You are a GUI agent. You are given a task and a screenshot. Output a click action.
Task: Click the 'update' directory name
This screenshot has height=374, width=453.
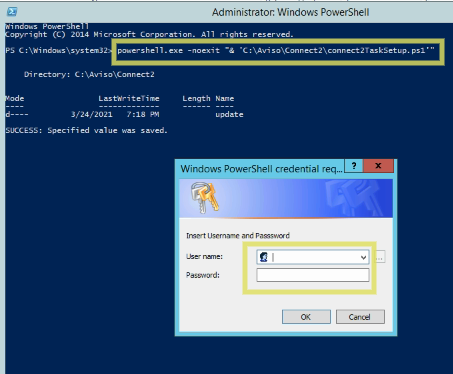click(229, 114)
